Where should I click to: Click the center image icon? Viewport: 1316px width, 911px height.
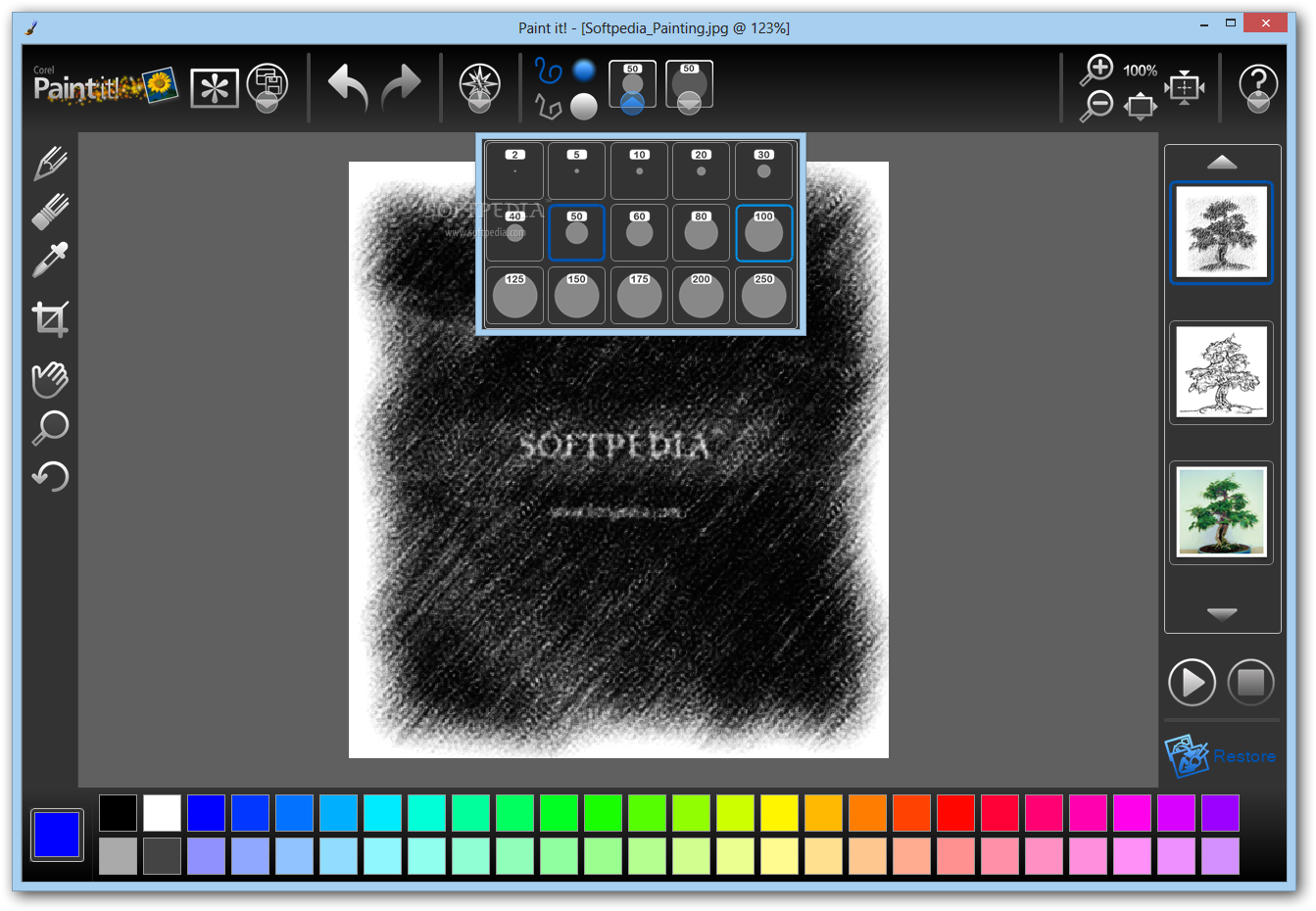tap(1185, 88)
